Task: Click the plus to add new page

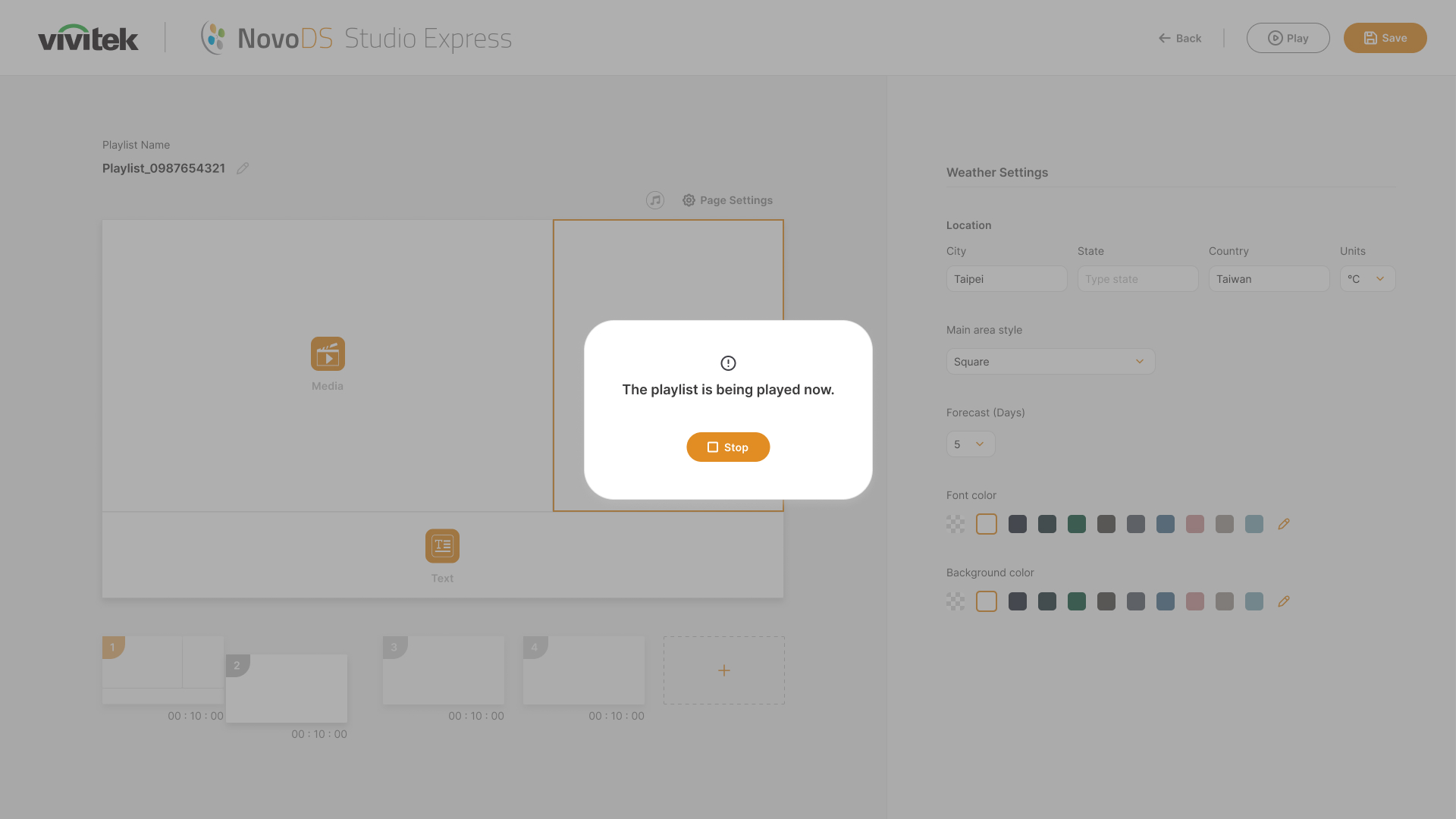Action: [x=723, y=670]
